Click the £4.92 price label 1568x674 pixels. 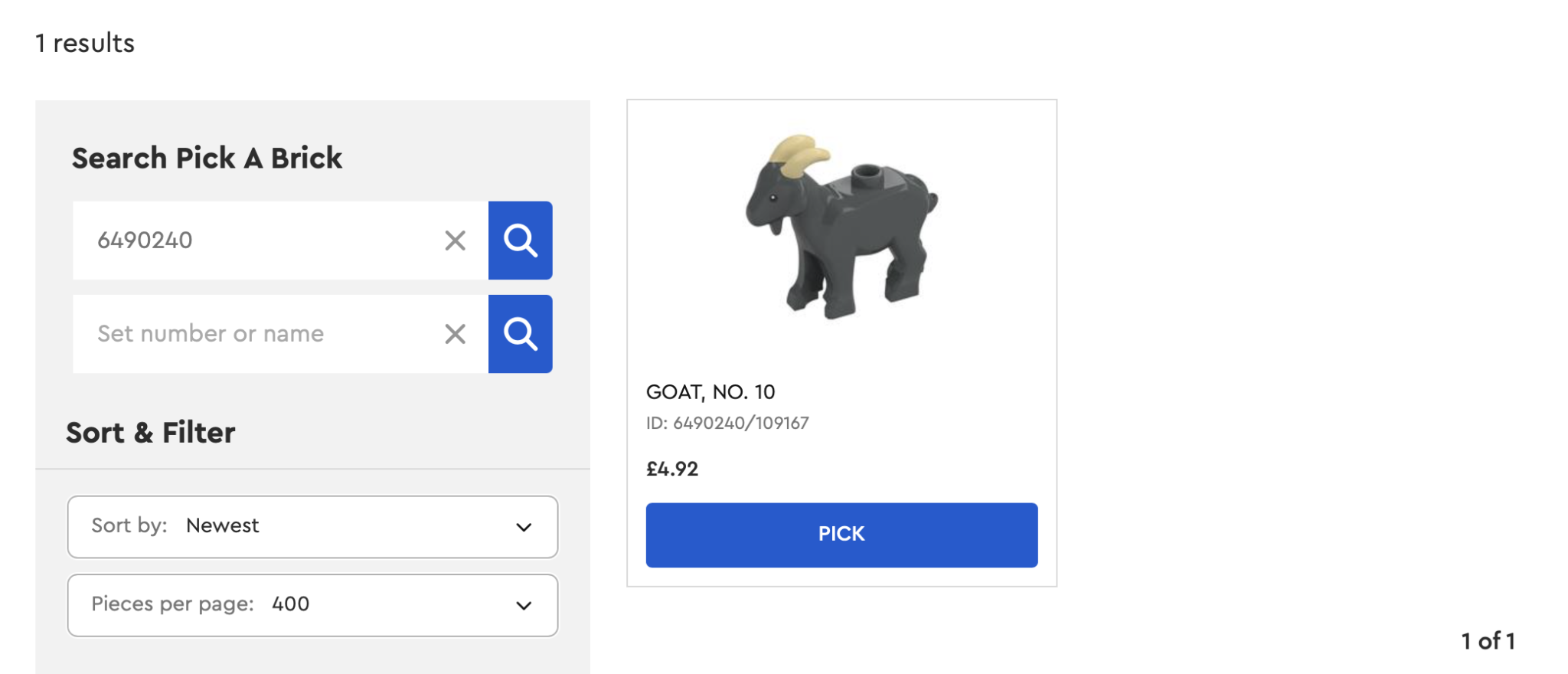pos(671,469)
